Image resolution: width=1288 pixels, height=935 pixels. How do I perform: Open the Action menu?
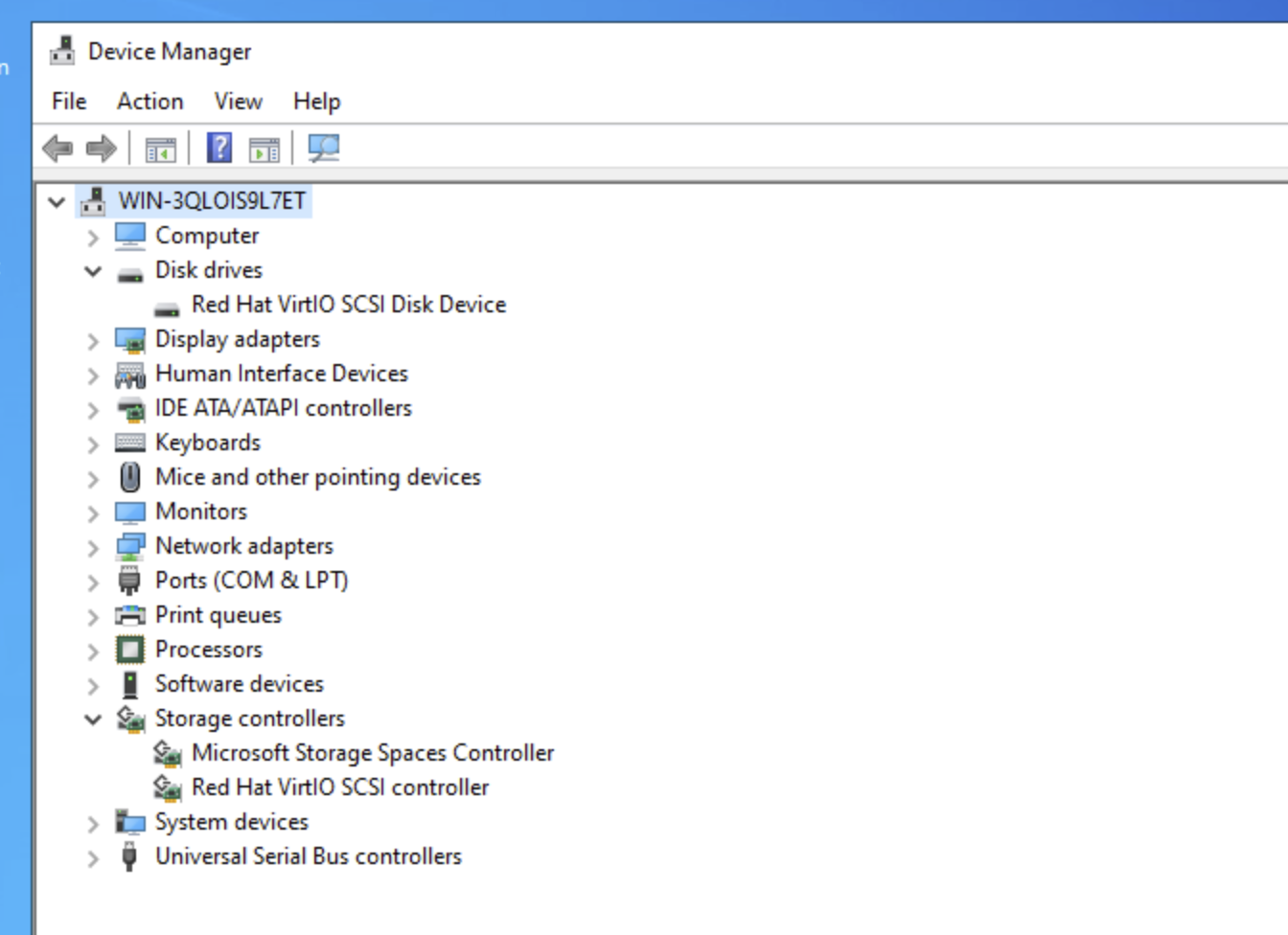coord(149,102)
